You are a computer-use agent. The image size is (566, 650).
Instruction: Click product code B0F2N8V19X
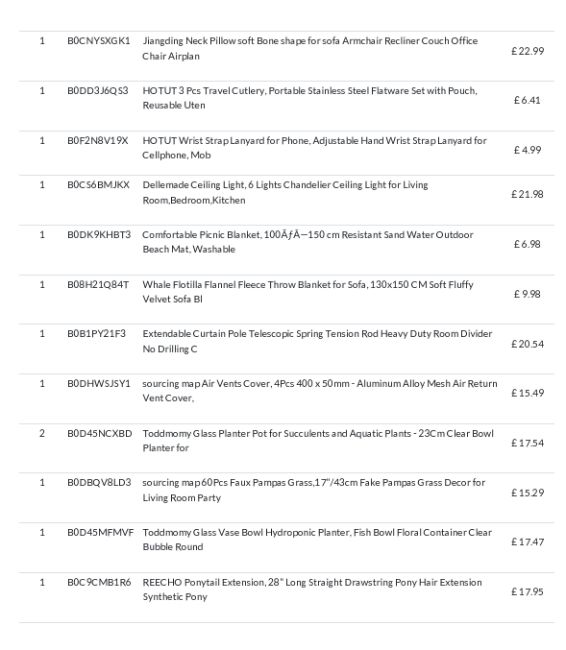tap(98, 141)
